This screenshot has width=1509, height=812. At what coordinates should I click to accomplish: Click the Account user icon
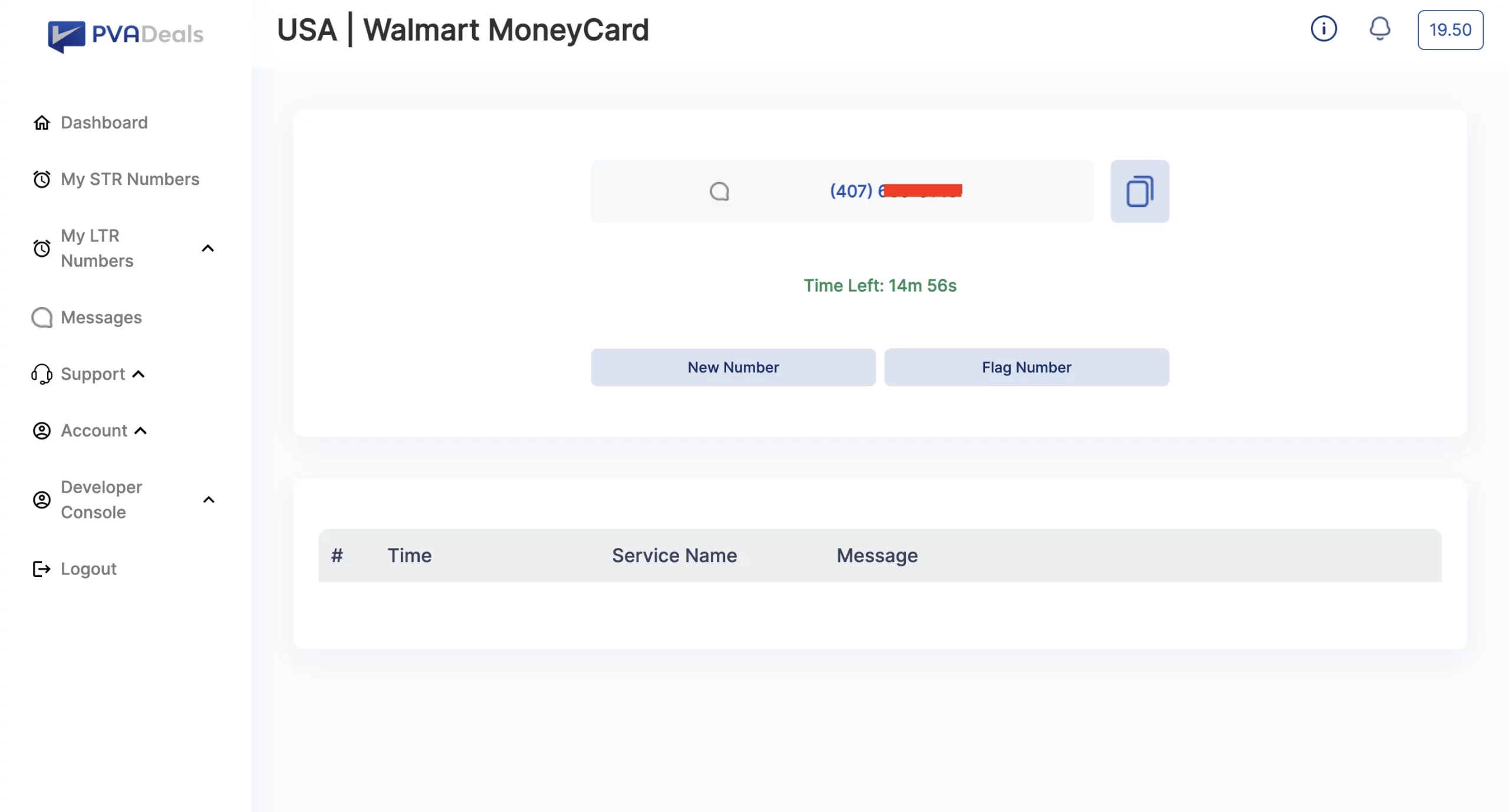pos(41,431)
